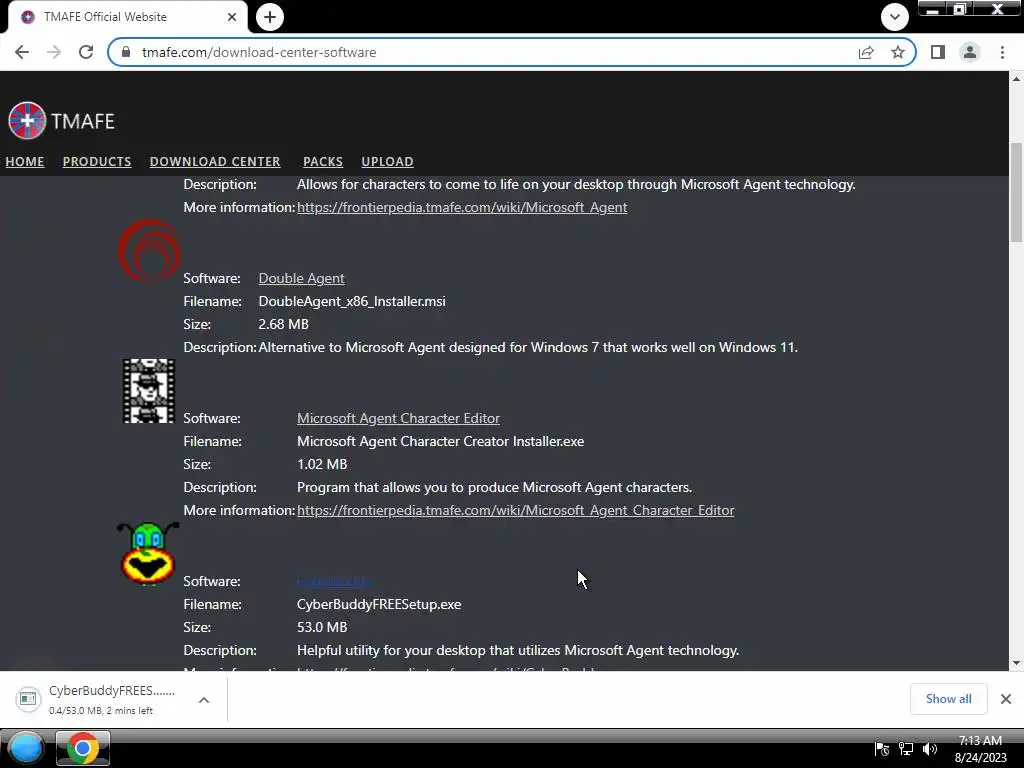Image resolution: width=1024 pixels, height=768 pixels.
Task: Click the CyberBuddyFREES download item name
Action: (x=112, y=690)
